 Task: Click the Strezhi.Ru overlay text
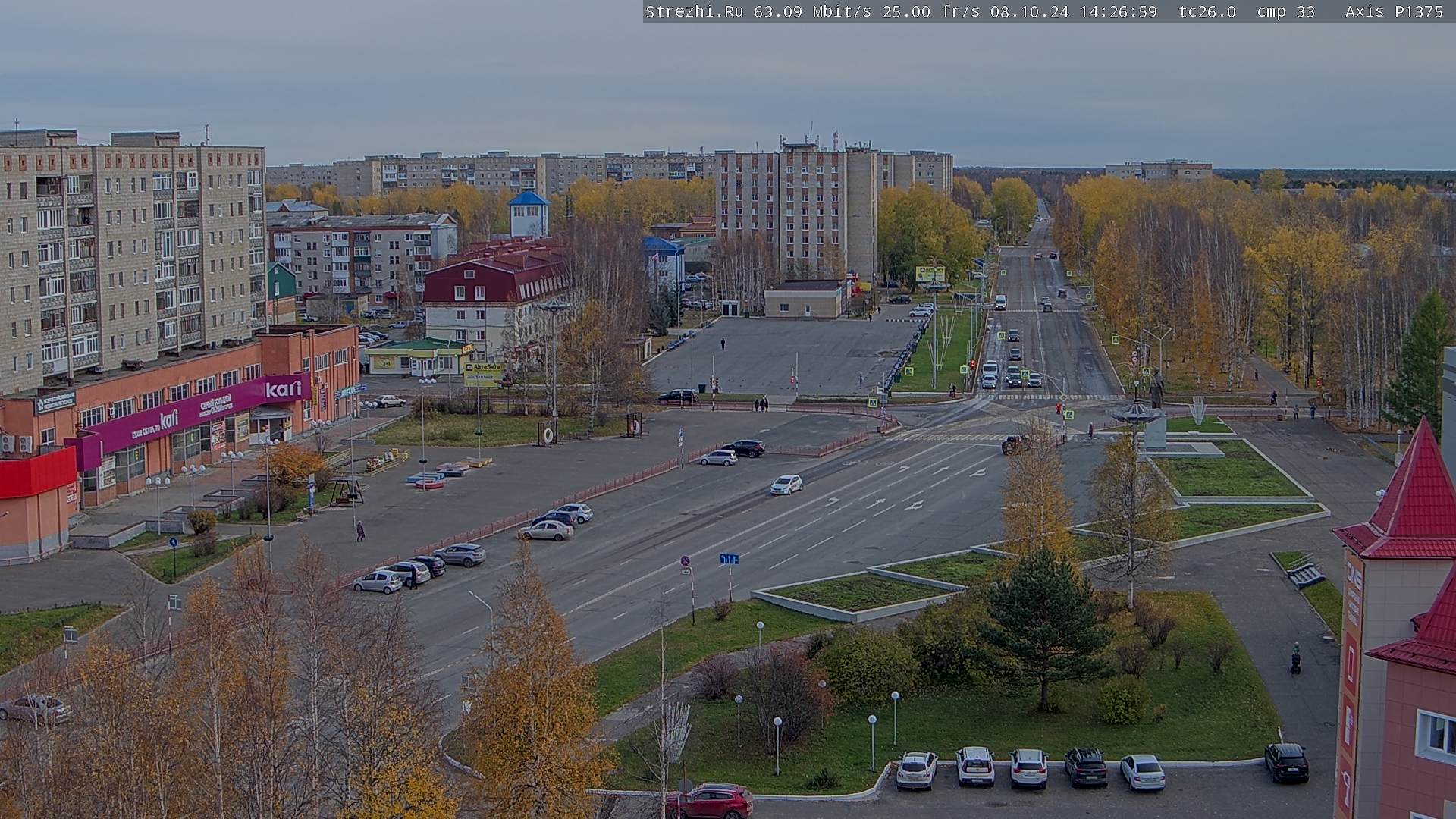694,11
